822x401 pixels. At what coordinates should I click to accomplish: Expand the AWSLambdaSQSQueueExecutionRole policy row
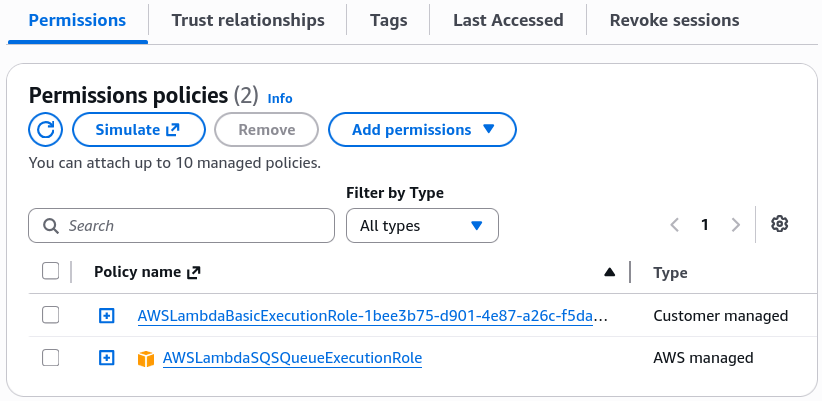[x=106, y=358]
